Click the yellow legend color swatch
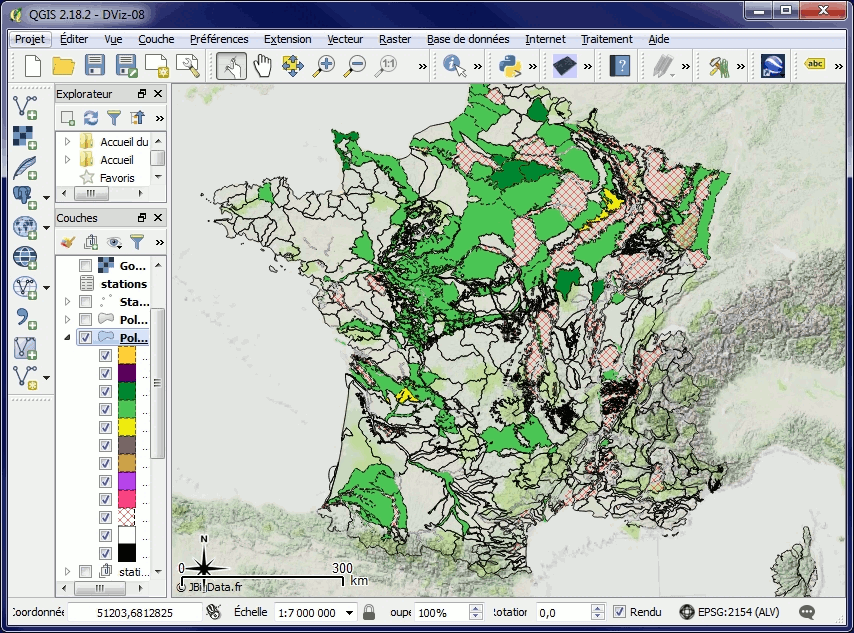 pyautogui.click(x=127, y=427)
